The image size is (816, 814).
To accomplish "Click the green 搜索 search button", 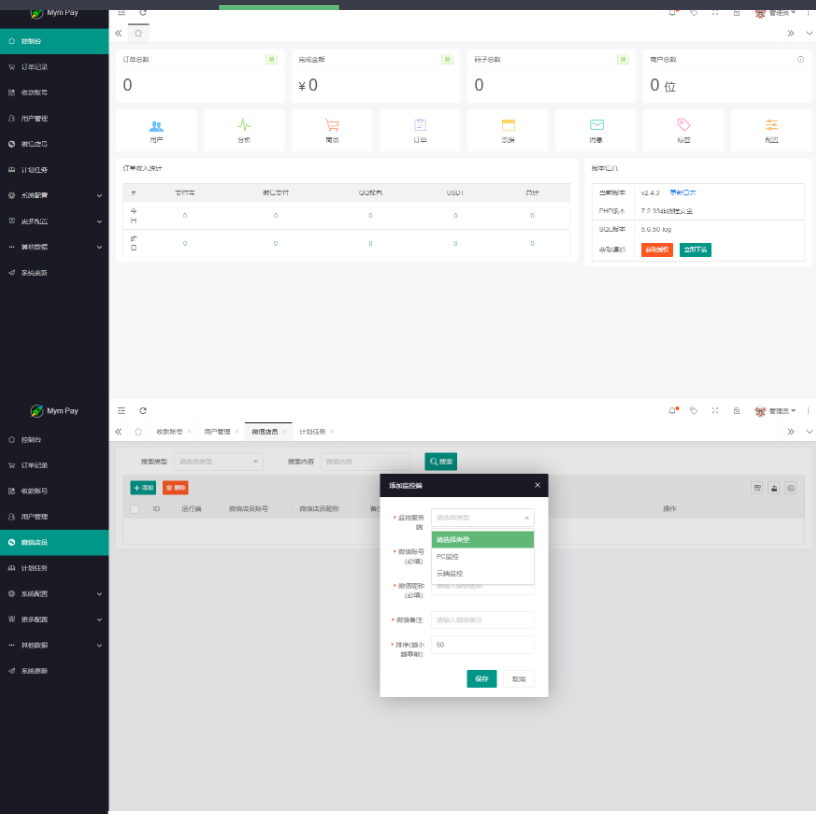I will pyautogui.click(x=441, y=461).
